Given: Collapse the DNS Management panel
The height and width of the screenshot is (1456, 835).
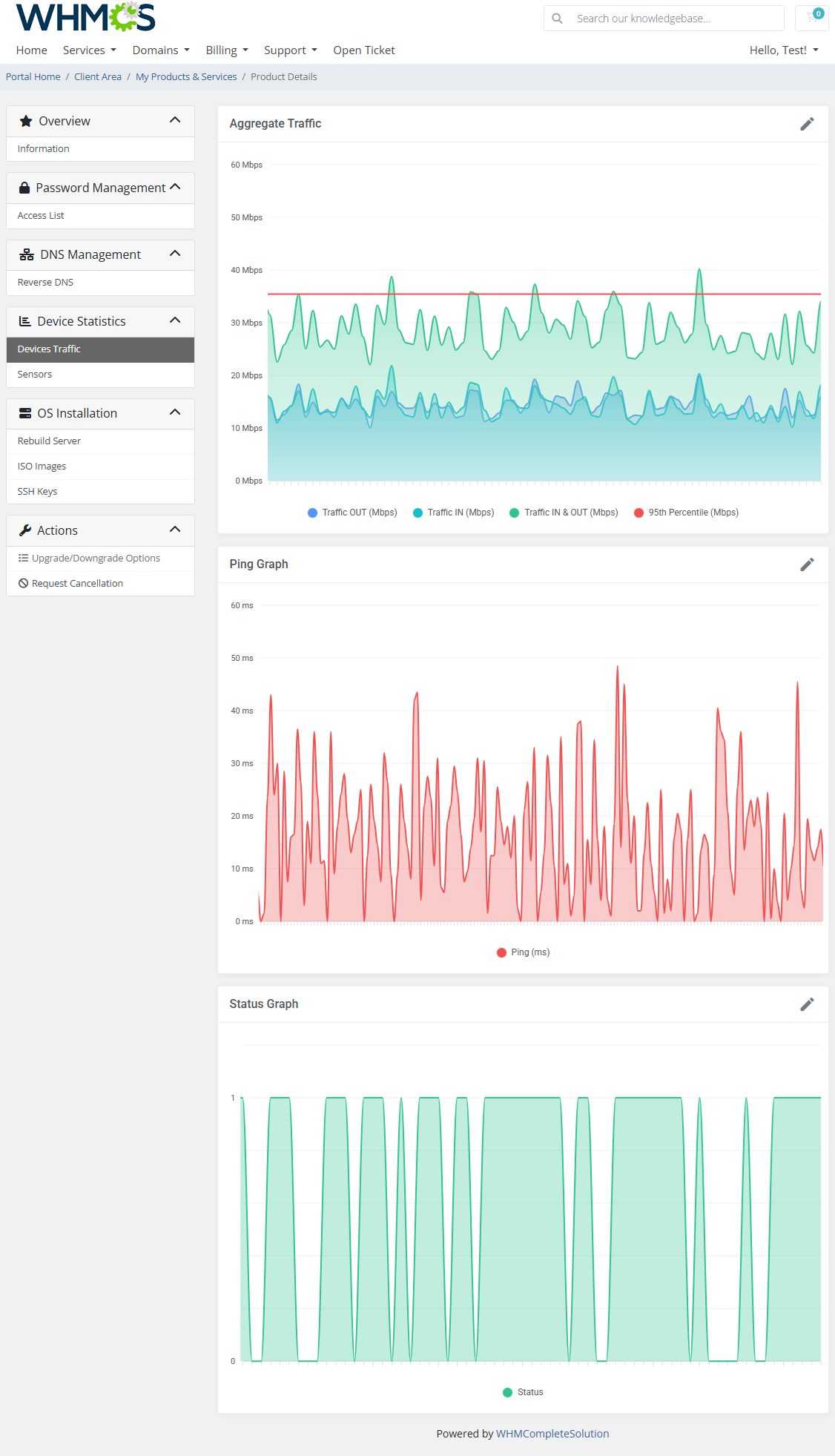Looking at the screenshot, I should [x=175, y=254].
